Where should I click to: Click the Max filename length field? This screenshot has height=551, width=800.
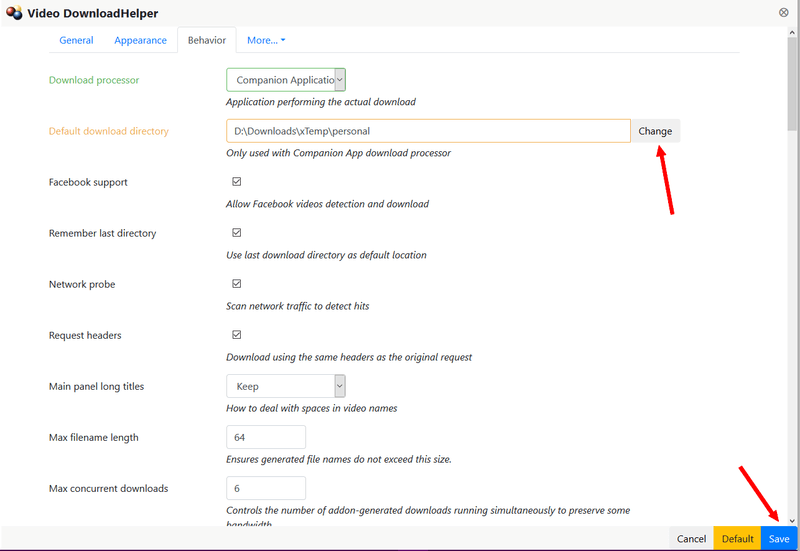click(266, 437)
